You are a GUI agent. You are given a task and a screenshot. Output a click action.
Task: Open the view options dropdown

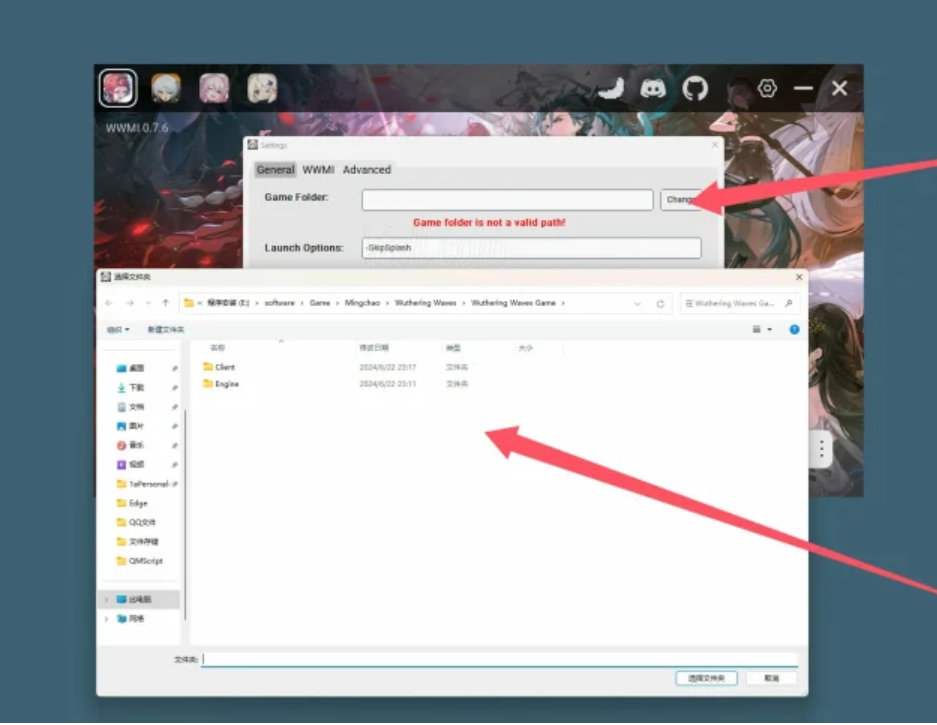(761, 329)
